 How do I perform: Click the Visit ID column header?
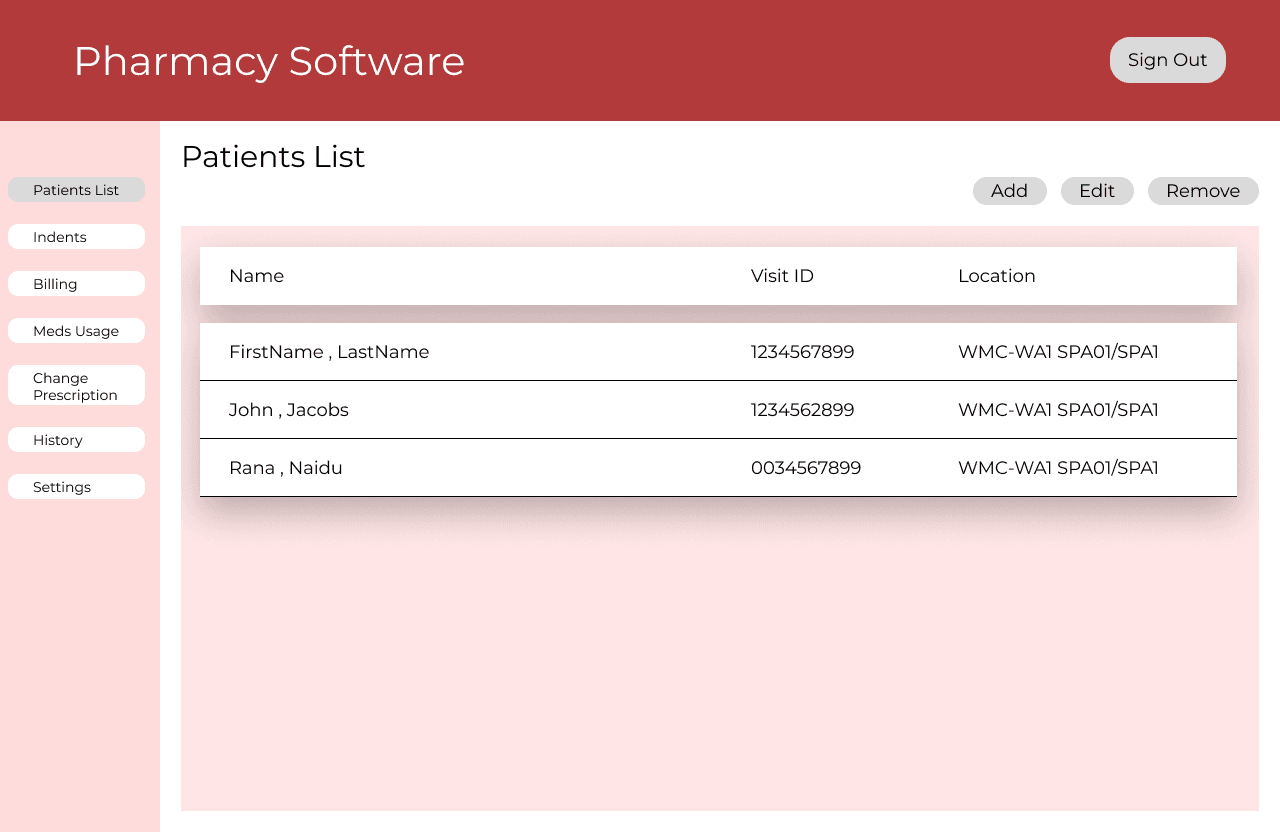click(782, 276)
